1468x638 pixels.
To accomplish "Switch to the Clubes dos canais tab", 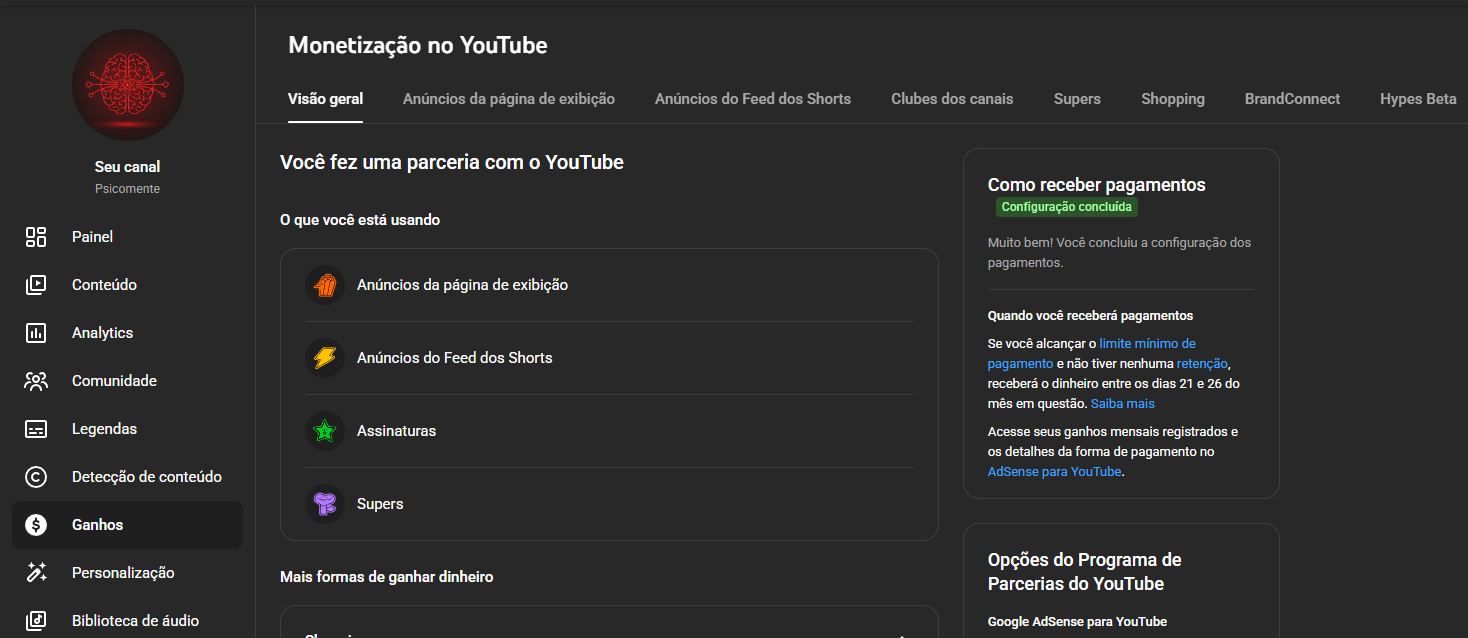I will pos(952,99).
